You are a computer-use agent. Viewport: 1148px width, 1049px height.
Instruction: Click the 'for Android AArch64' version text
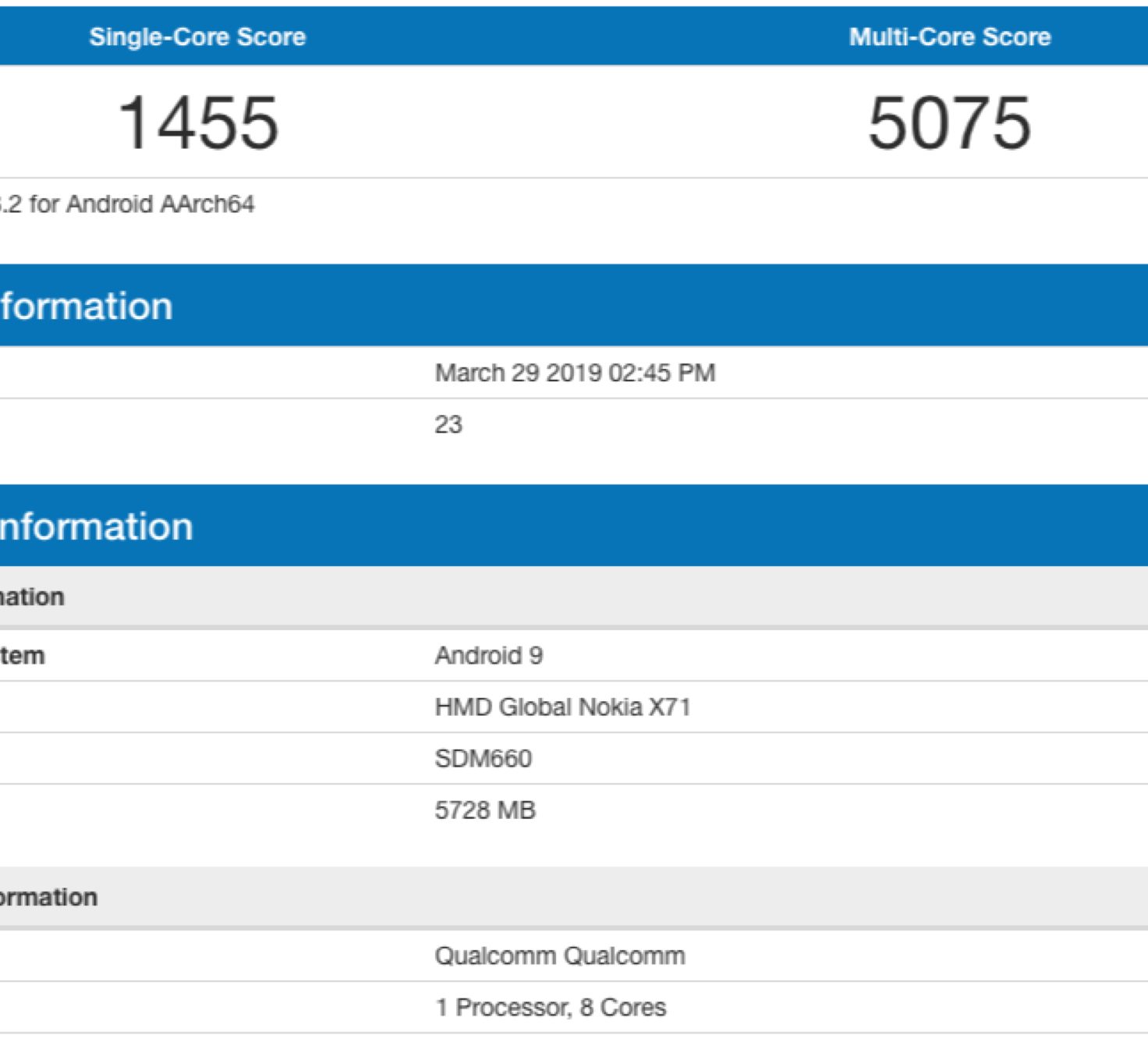pos(140,204)
